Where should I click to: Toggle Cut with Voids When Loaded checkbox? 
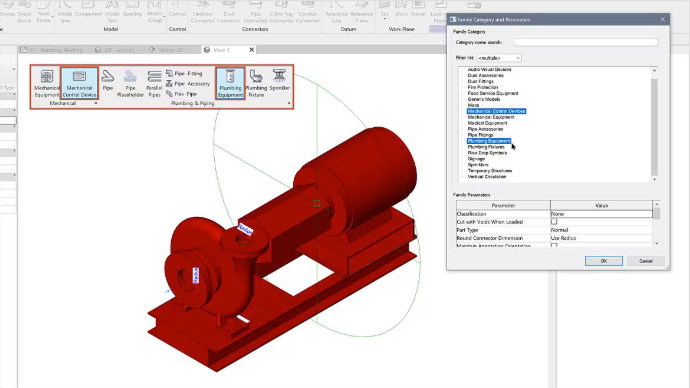pyautogui.click(x=554, y=222)
